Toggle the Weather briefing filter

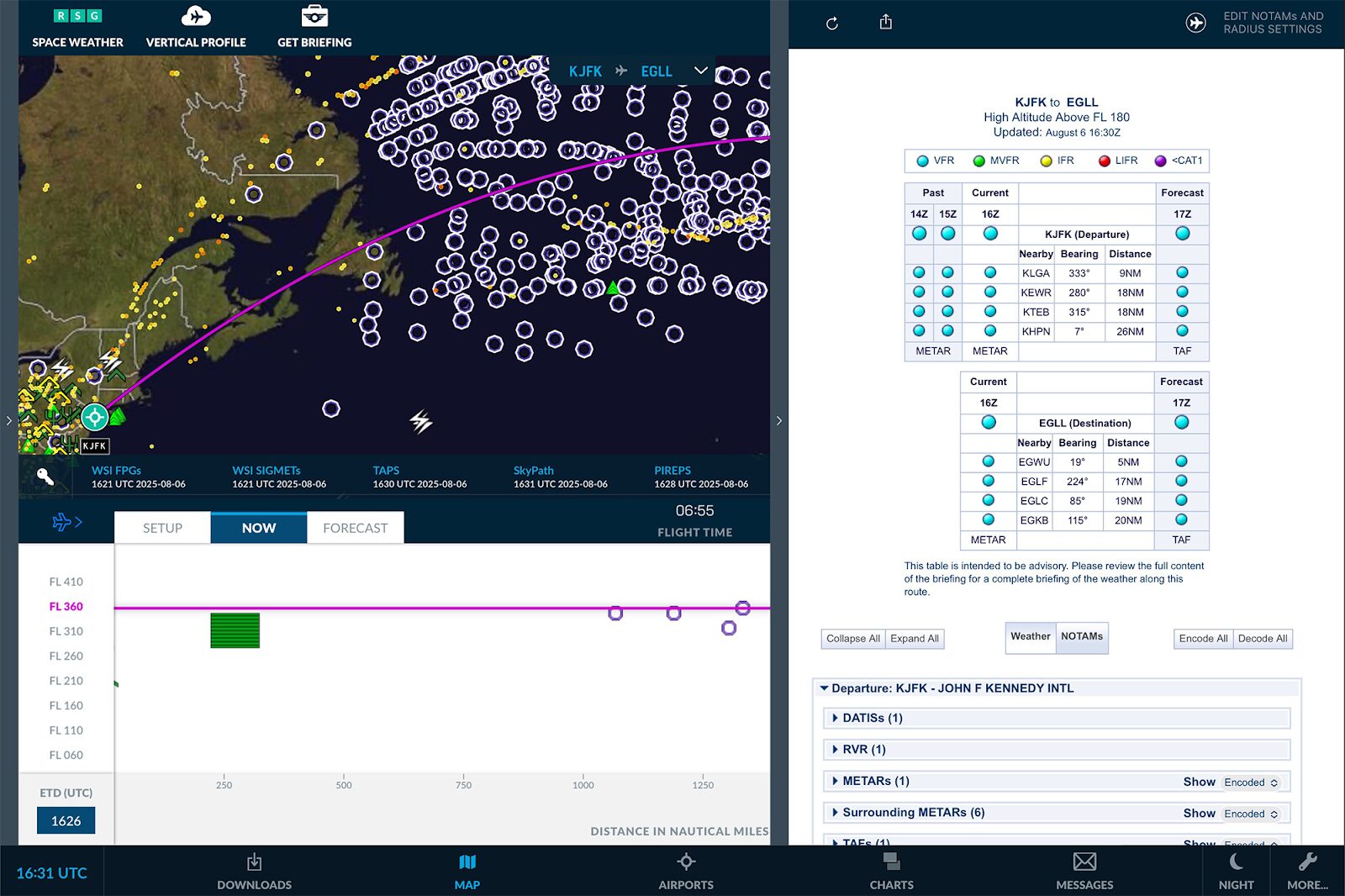(x=1031, y=637)
